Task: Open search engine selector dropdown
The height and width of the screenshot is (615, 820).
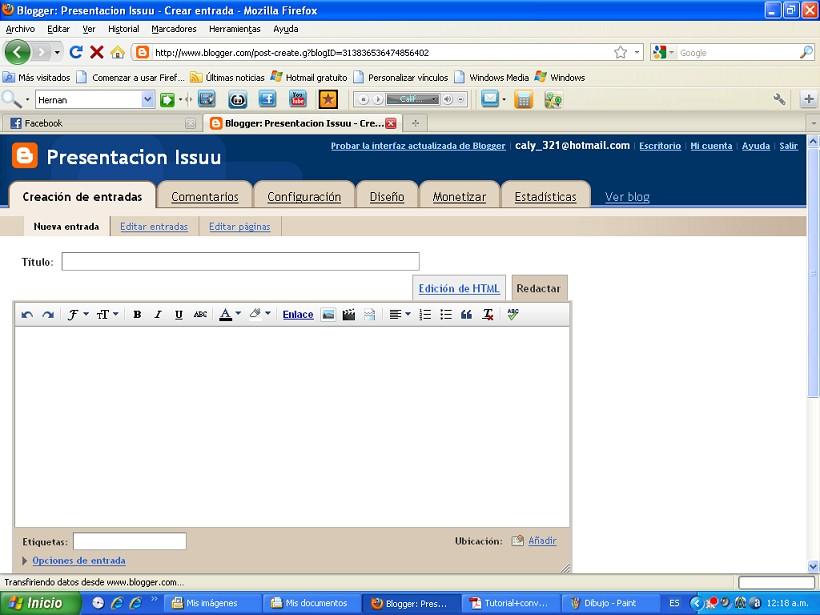Action: click(663, 52)
